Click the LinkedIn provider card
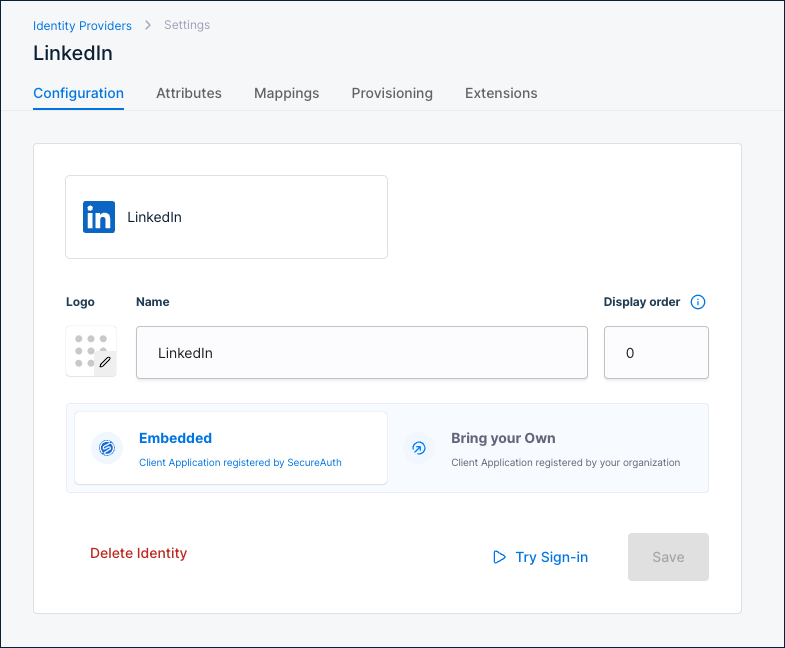The image size is (785, 648). click(x=226, y=217)
